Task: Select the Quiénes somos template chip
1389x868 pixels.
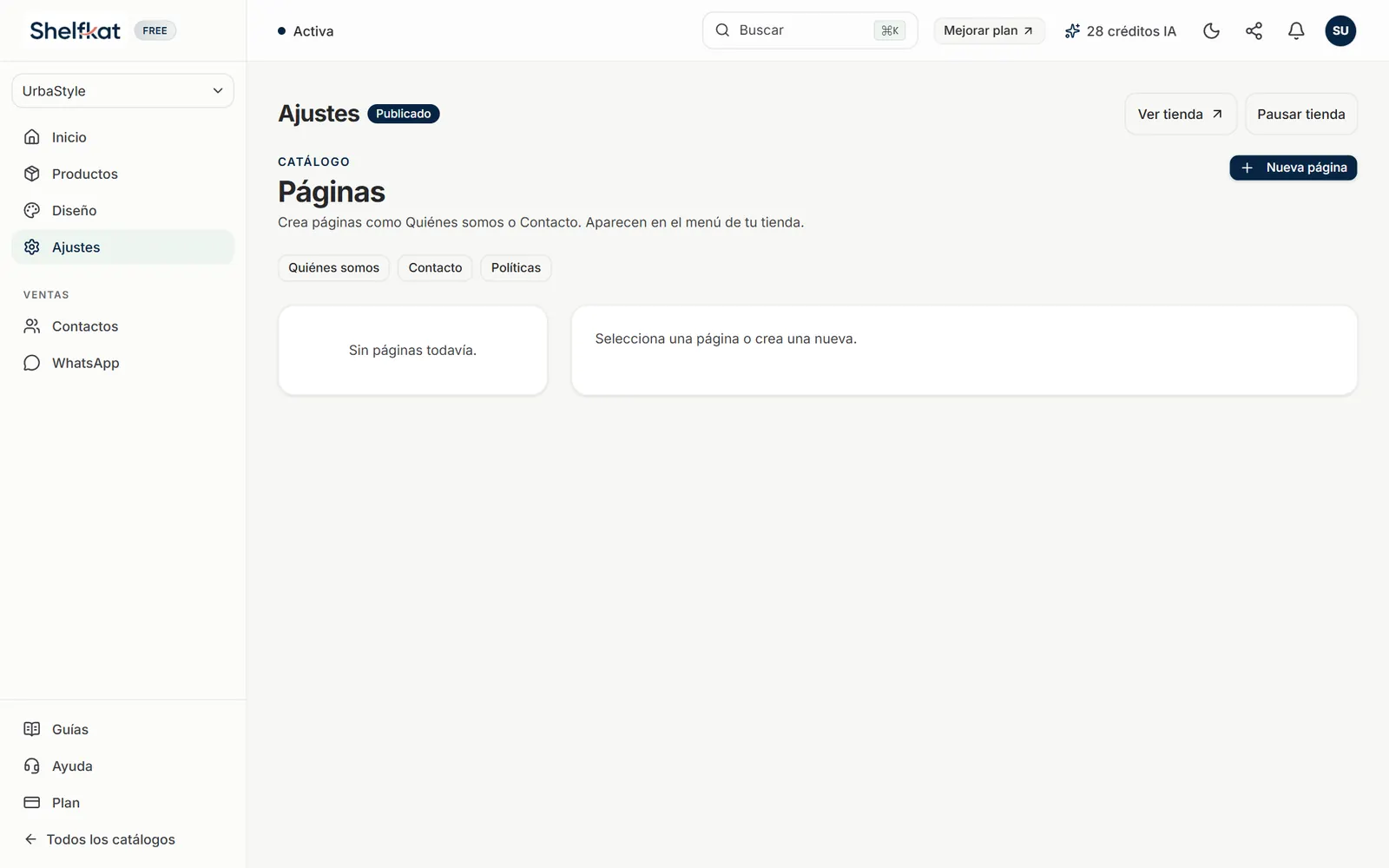Action: (334, 267)
